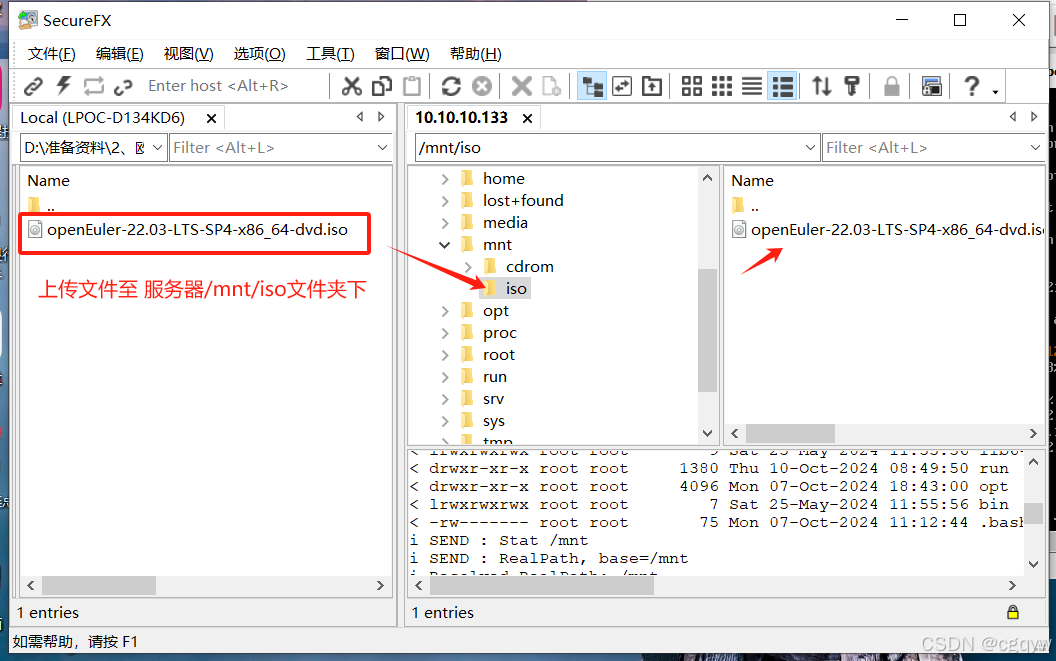Open the 窗口(W) menu
The height and width of the screenshot is (661, 1056).
point(402,53)
